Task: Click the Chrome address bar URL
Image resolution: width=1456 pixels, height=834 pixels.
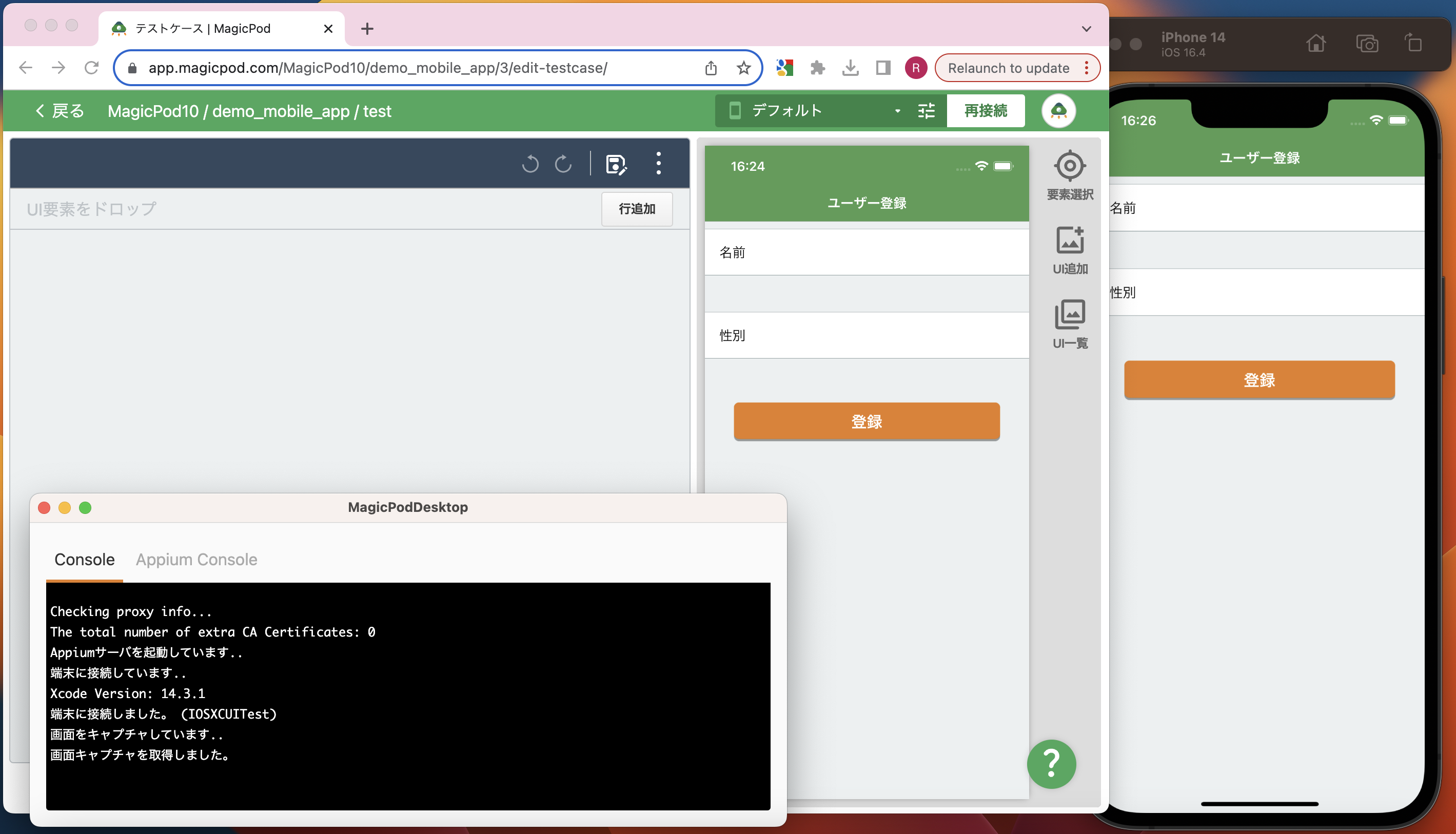Action: pyautogui.click(x=378, y=68)
